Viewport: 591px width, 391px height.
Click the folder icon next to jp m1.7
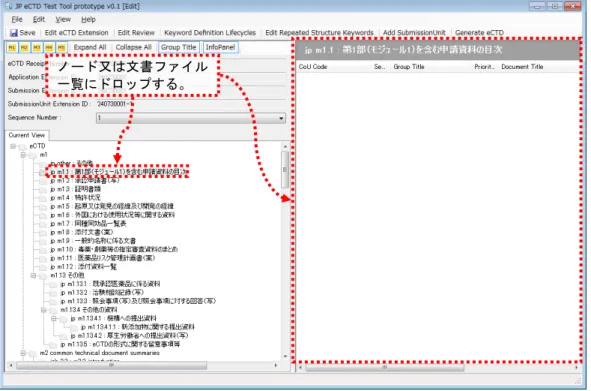coord(43,224)
